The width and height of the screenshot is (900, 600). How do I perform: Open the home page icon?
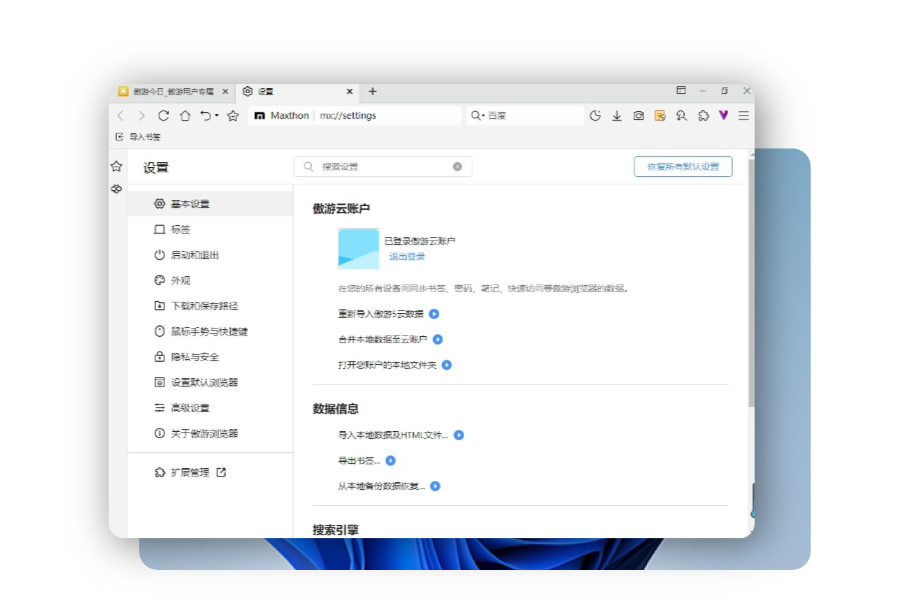tap(185, 115)
